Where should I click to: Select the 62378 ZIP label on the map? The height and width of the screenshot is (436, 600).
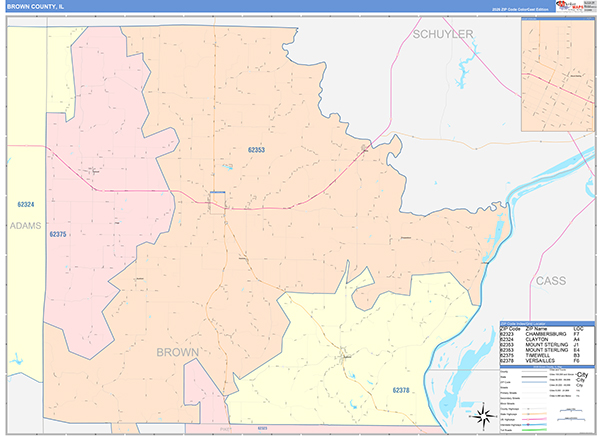[x=401, y=390]
